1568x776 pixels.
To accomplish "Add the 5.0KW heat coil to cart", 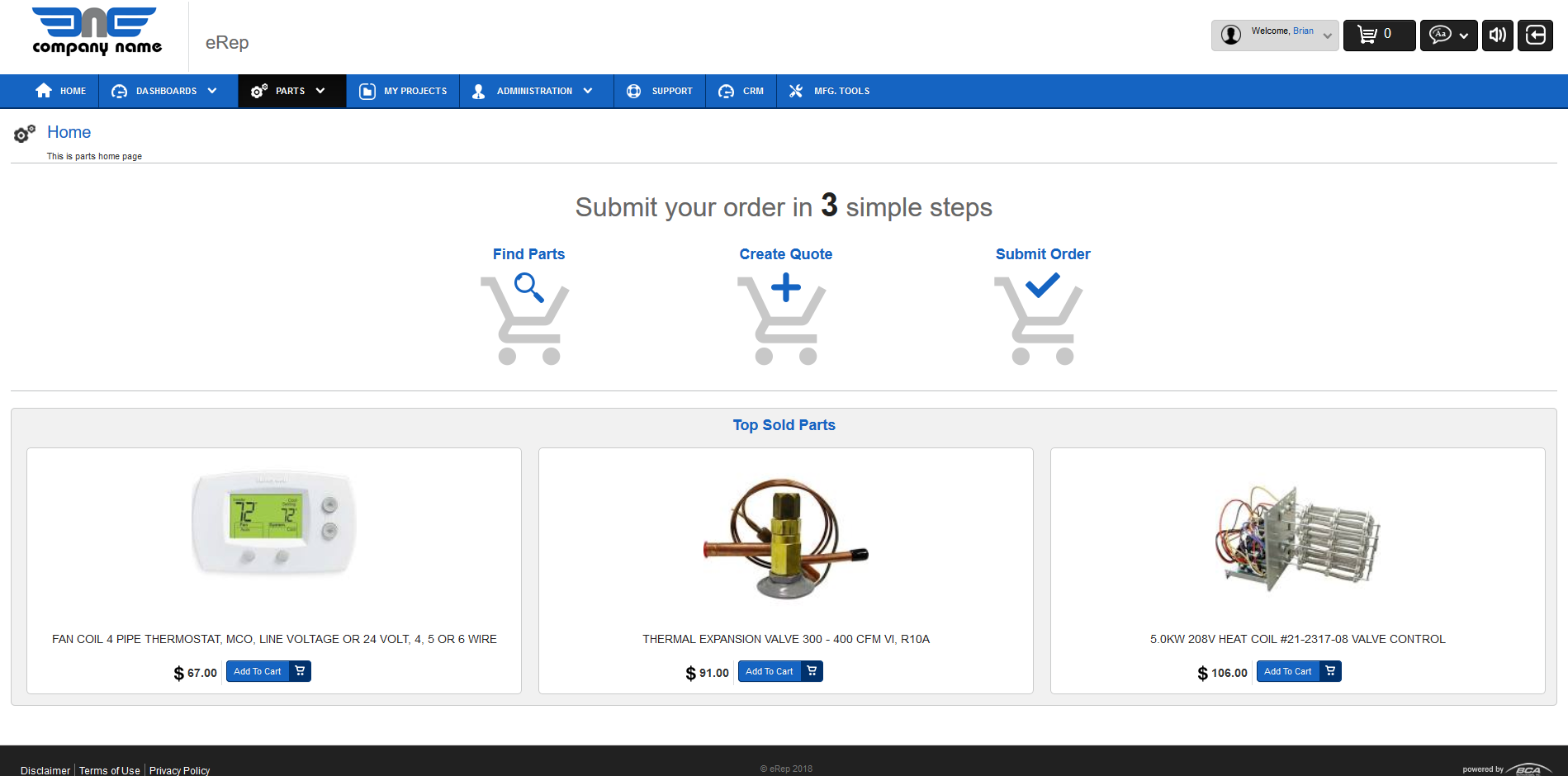I will [x=1298, y=671].
